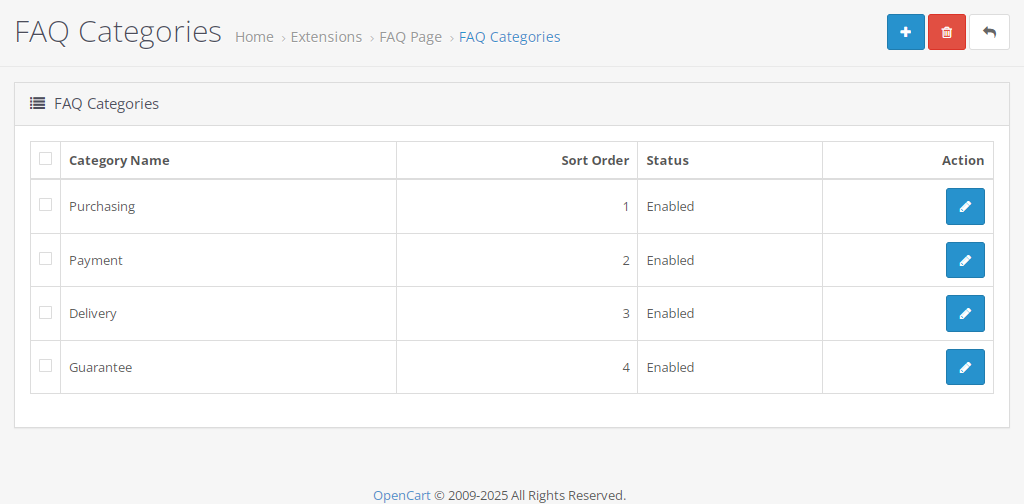
Task: Check the Payment row checkbox
Action: [x=45, y=259]
